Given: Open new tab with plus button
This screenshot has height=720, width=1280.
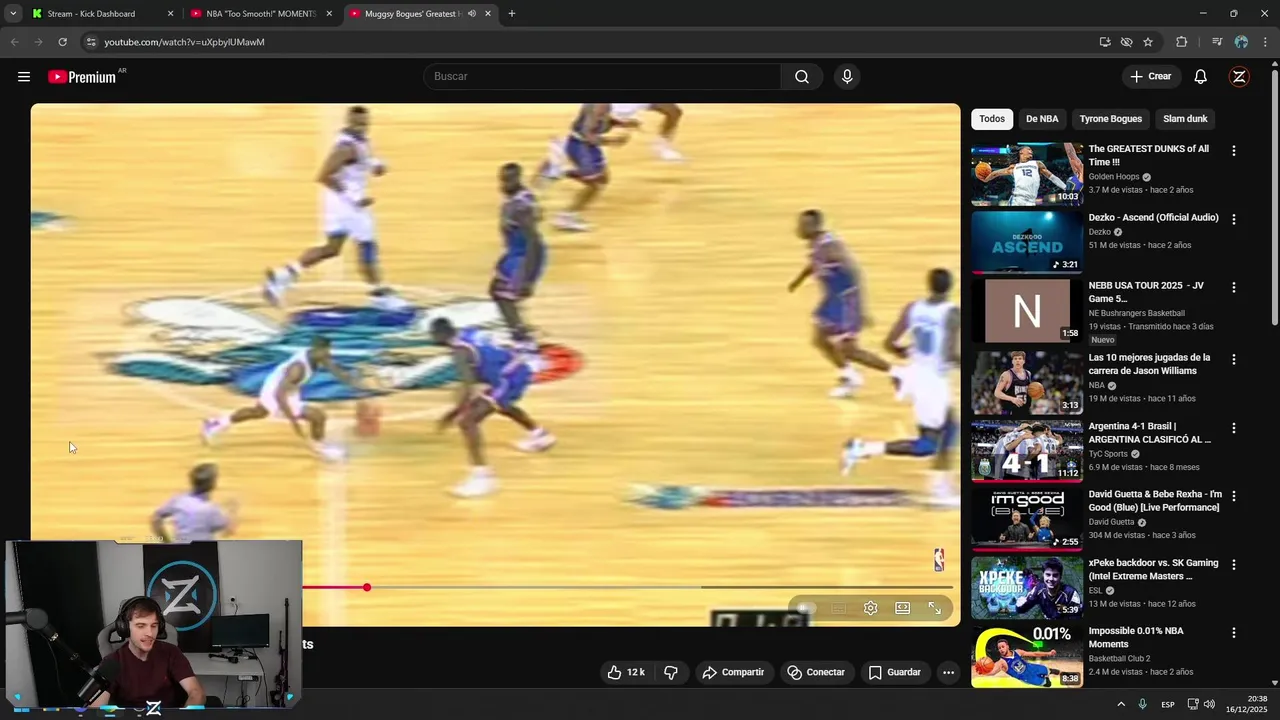Looking at the screenshot, I should 512,14.
